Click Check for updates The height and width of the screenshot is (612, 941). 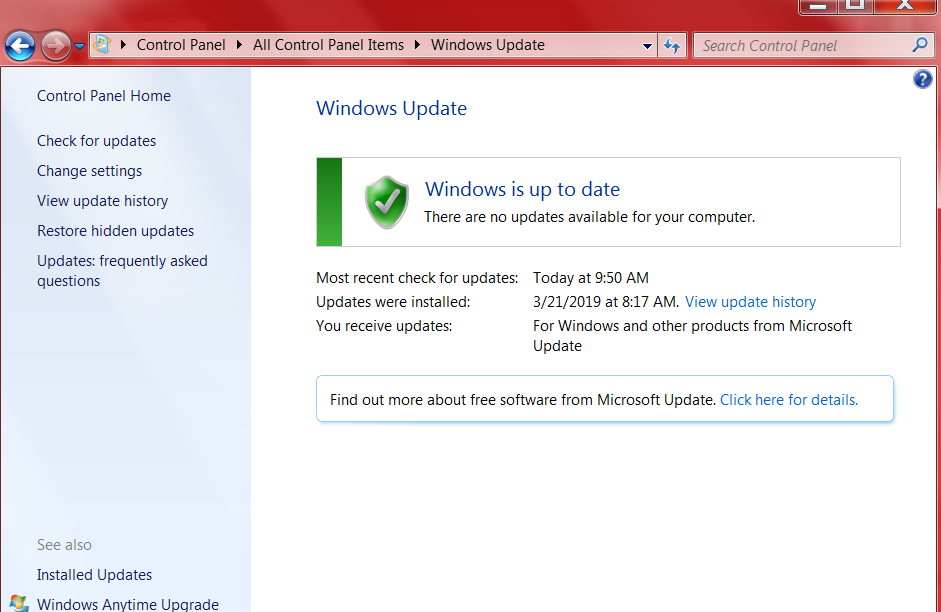pyautogui.click(x=97, y=141)
